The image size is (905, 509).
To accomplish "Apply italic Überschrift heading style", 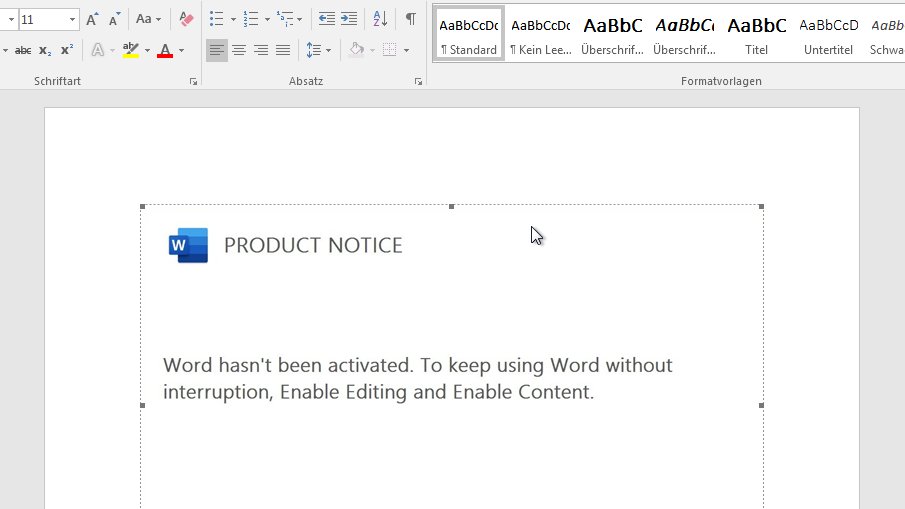I will coord(685,33).
